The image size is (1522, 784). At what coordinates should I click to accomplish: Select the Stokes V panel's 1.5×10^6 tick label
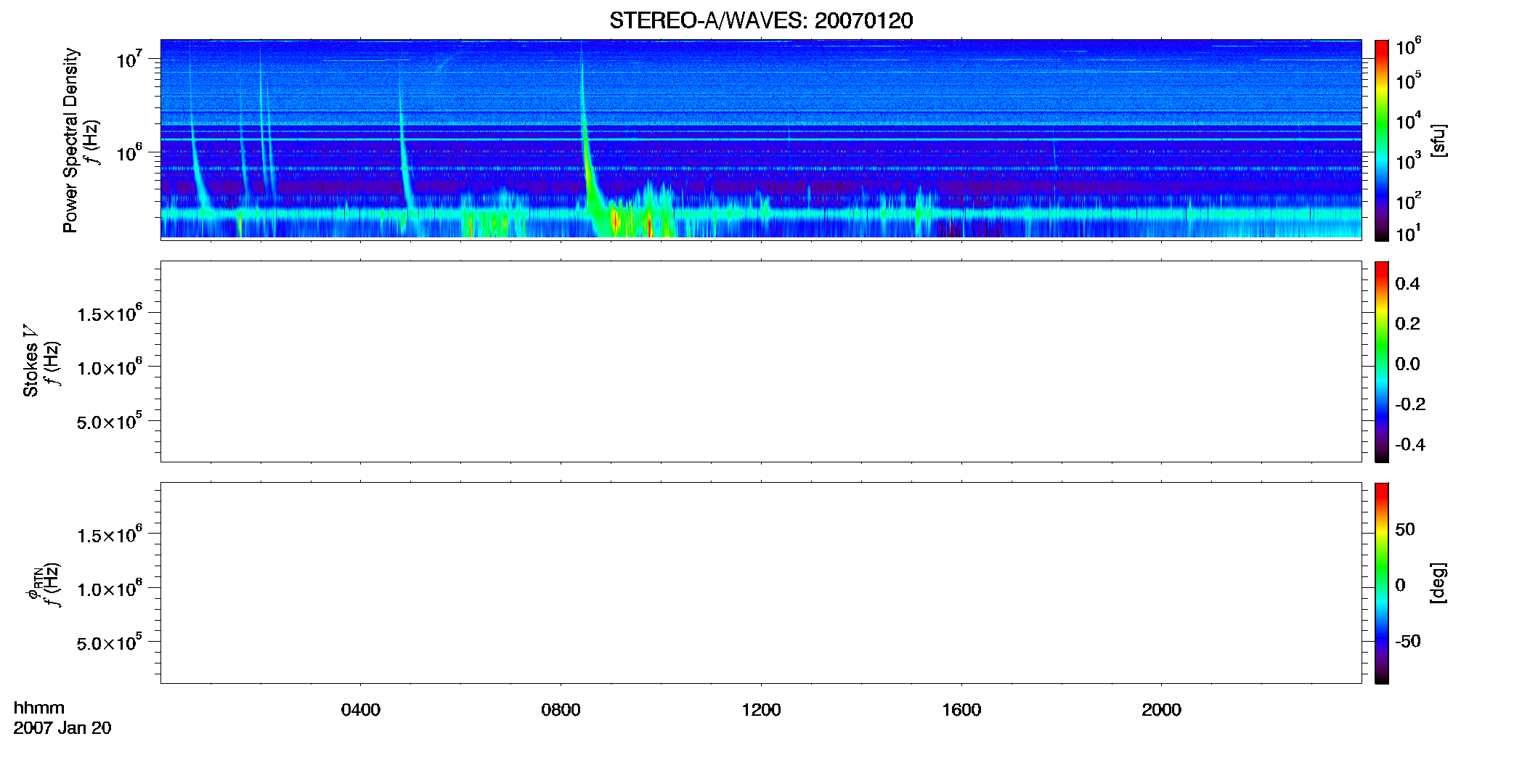(x=110, y=313)
